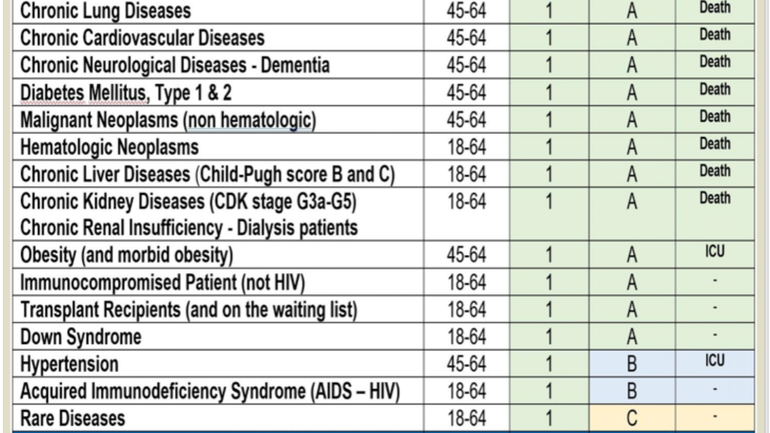Click the Chronic Kidney Diseases (CDK stage) text
Screen dimensions: 770x433
coord(188,201)
